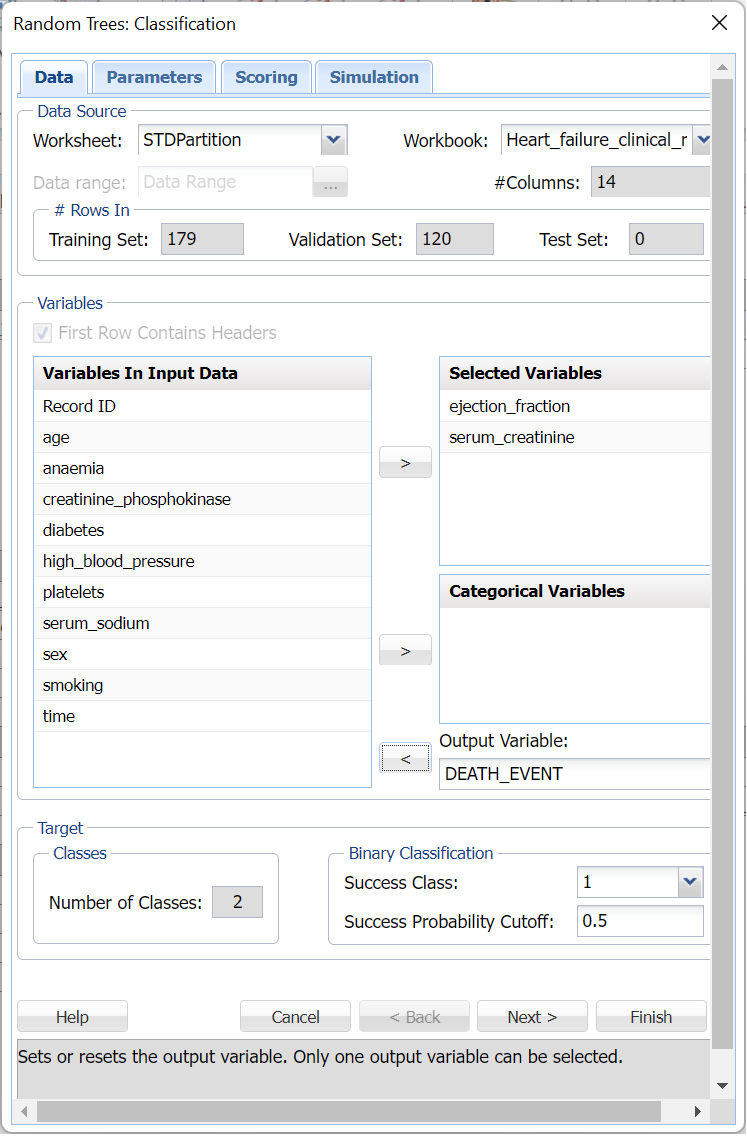Image resolution: width=747 pixels, height=1136 pixels.
Task: Click the vertical scrollbar down arrow
Action: pyautogui.click(x=722, y=1086)
